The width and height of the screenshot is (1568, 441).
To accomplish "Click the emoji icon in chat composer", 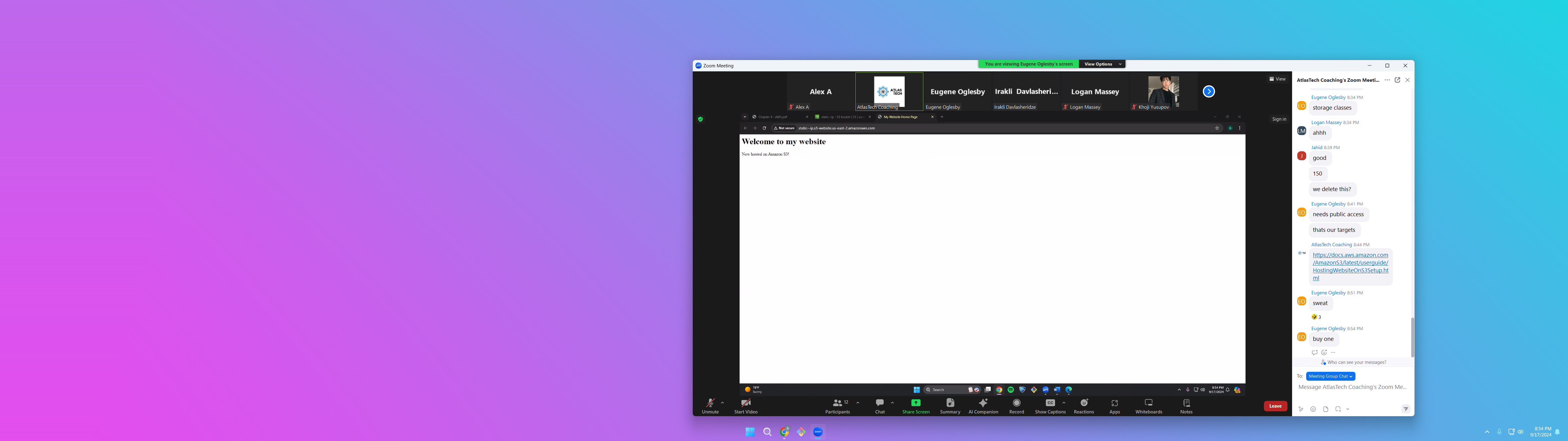I will click(1313, 409).
